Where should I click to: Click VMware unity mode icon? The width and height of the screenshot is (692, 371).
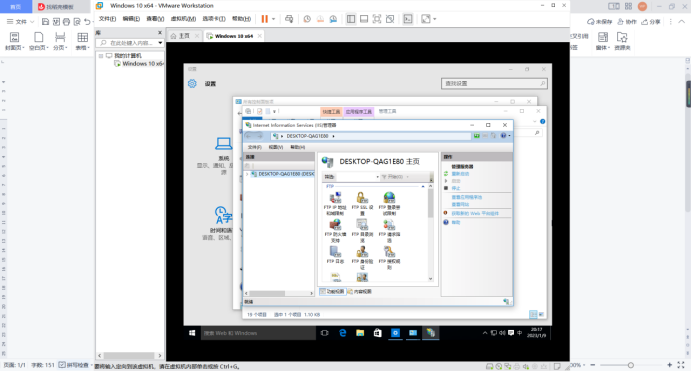click(390, 19)
